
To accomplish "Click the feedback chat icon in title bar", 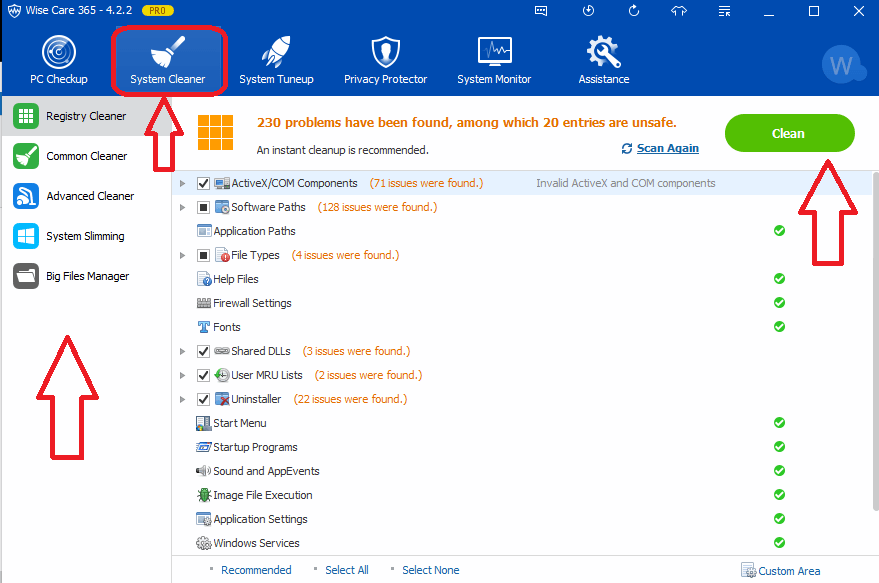I will click(541, 11).
